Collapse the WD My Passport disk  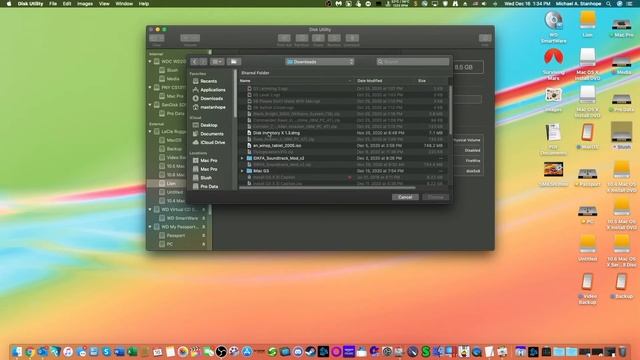[150, 227]
